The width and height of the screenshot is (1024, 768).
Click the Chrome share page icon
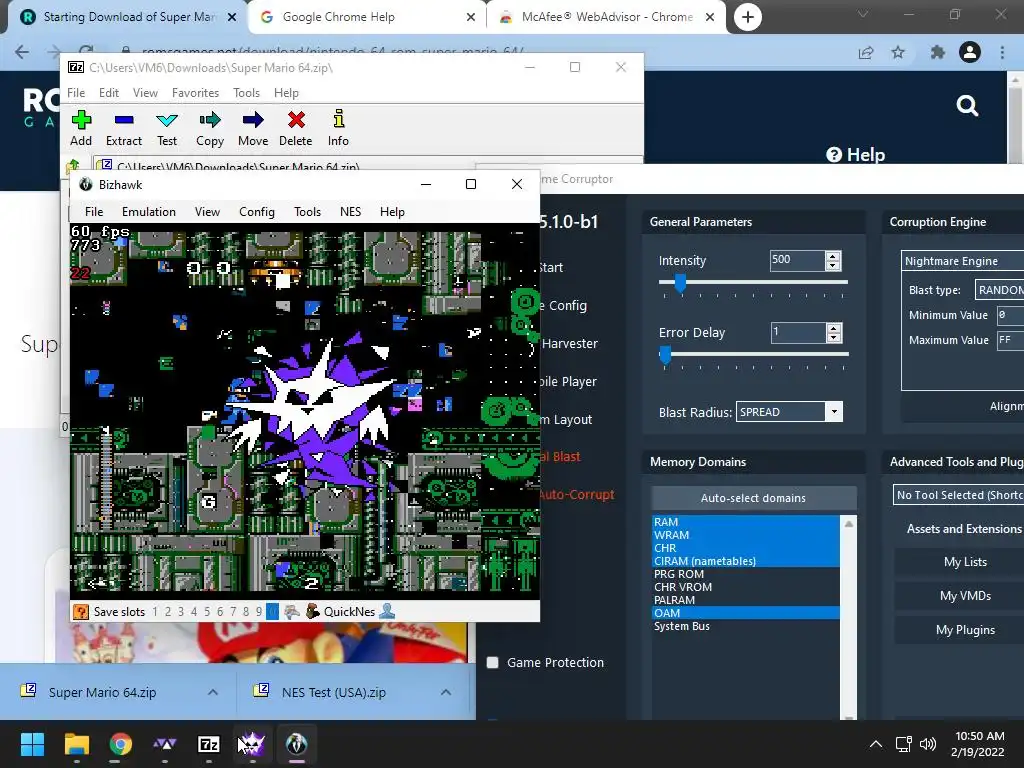coord(866,52)
